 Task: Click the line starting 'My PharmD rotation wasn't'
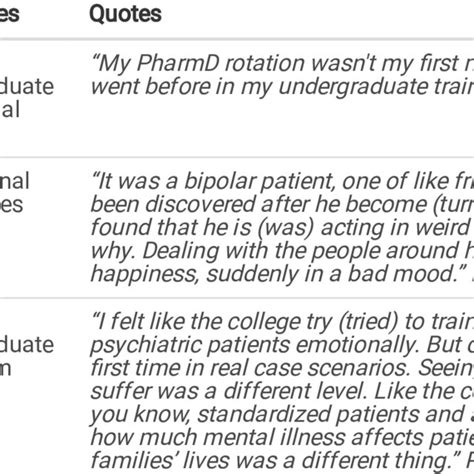click(282, 63)
